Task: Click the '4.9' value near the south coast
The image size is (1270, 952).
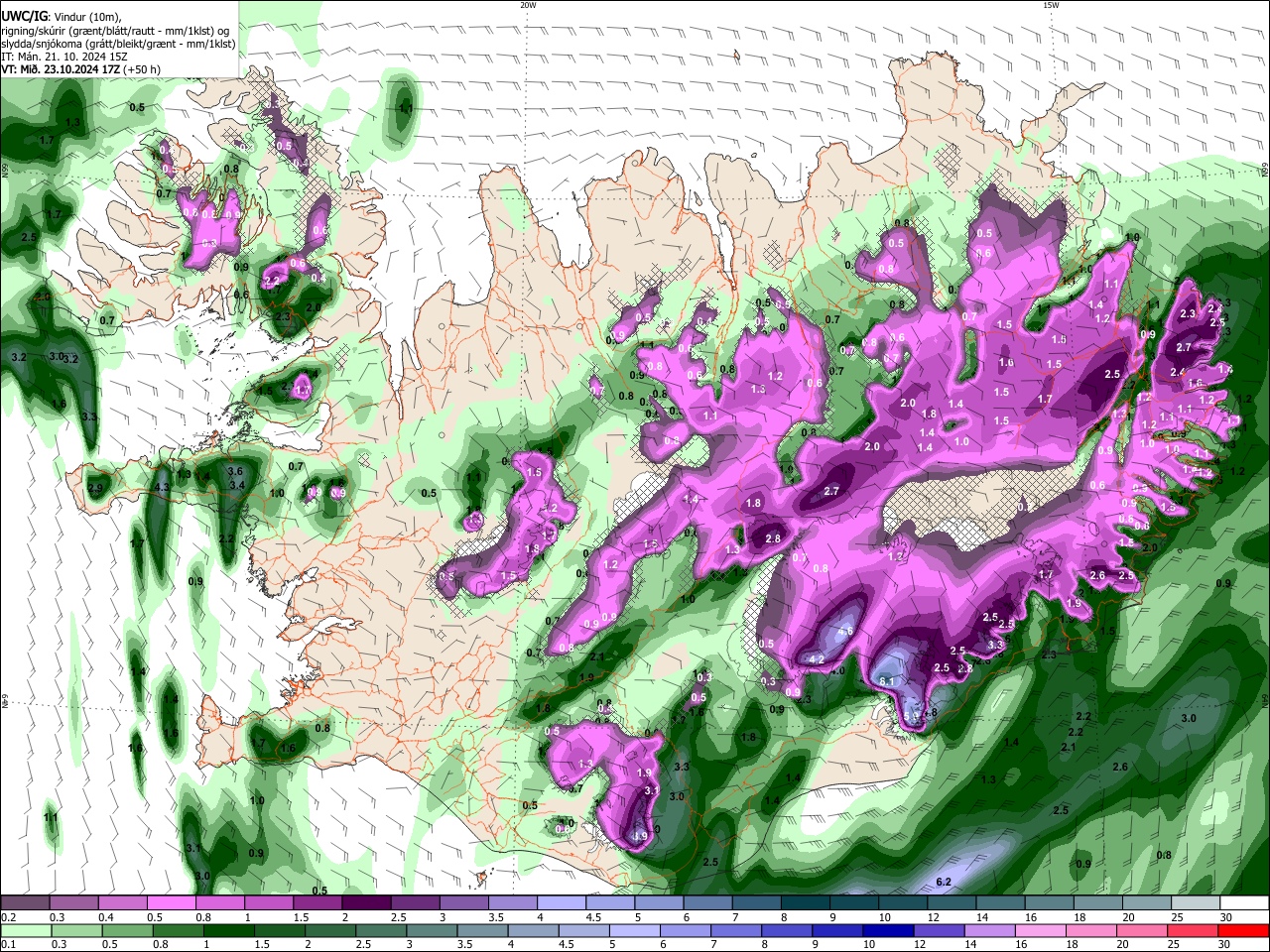Action: click(x=640, y=836)
